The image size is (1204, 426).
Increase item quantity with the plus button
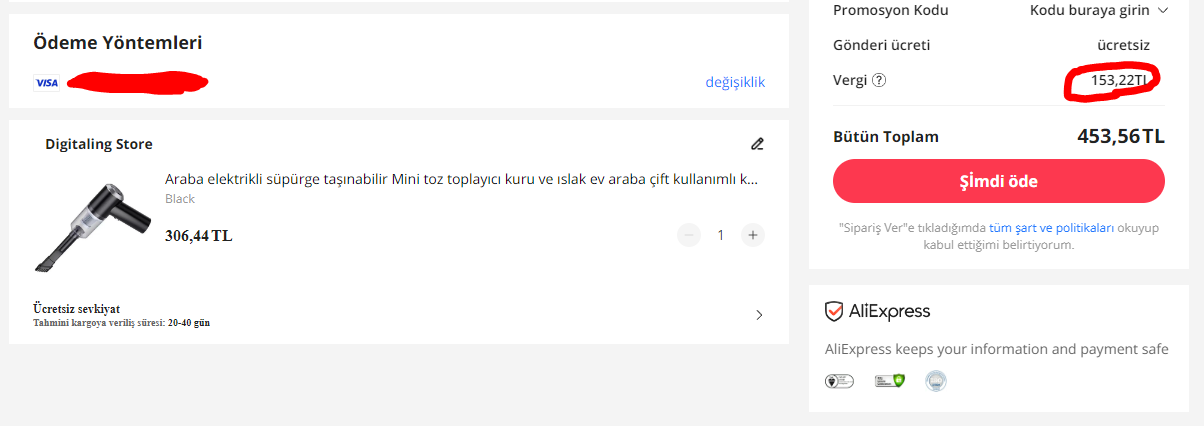753,235
